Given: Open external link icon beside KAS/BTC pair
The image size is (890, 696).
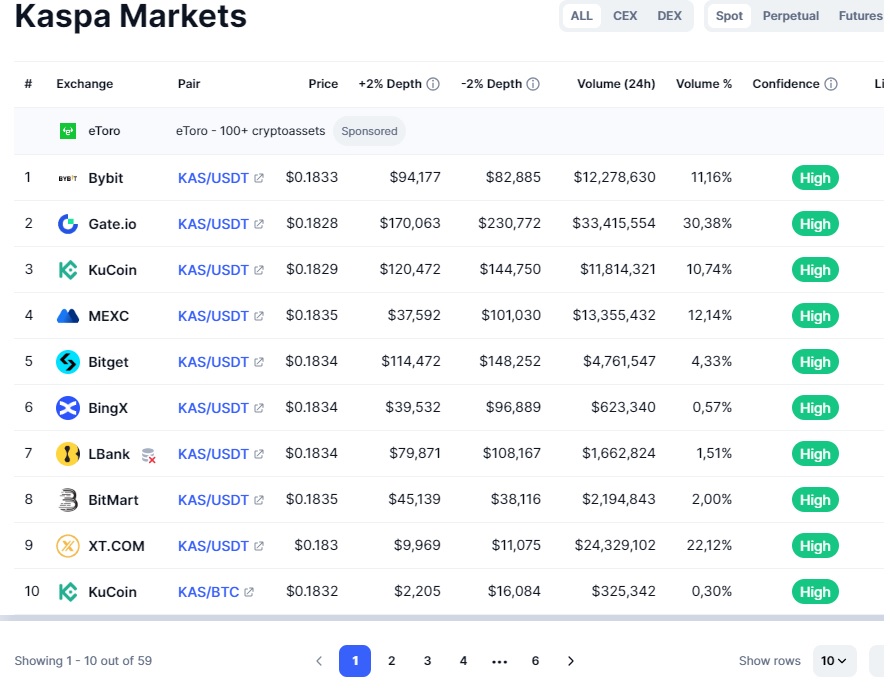Looking at the screenshot, I should [x=249, y=592].
